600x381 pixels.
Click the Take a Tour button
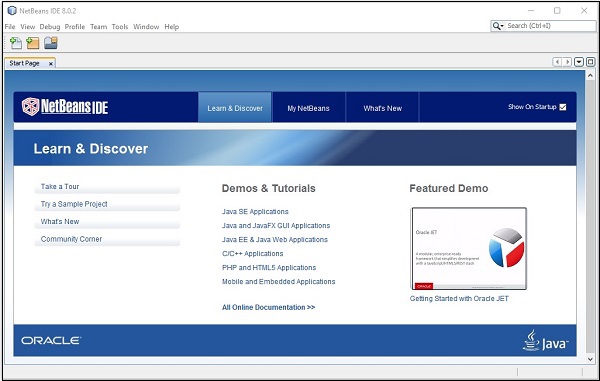tap(107, 187)
